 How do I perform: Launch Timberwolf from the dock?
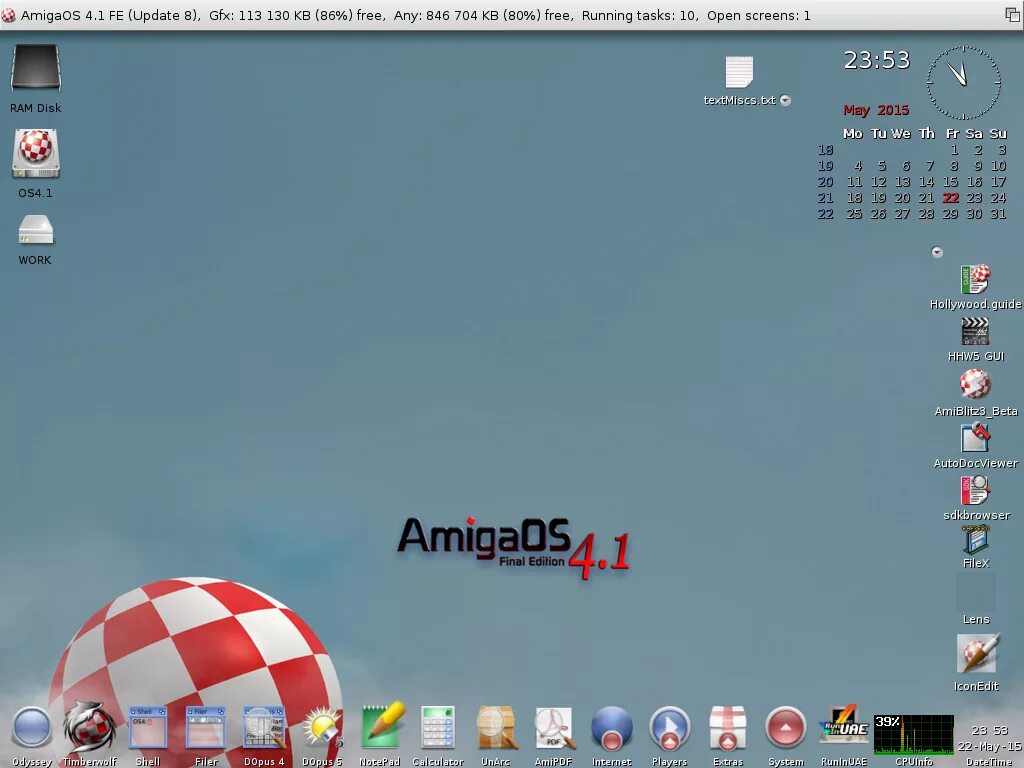click(x=89, y=726)
